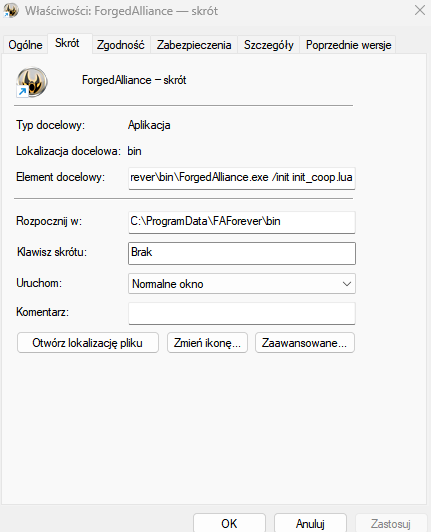The height and width of the screenshot is (532, 431).
Task: Click the 'bin' target location value
Action: pyautogui.click(x=134, y=151)
